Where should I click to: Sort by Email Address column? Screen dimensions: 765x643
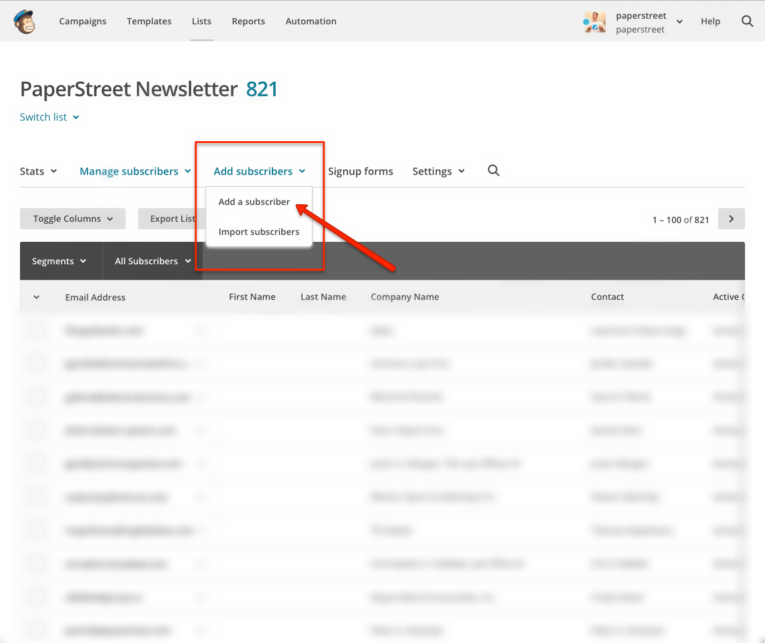point(95,297)
